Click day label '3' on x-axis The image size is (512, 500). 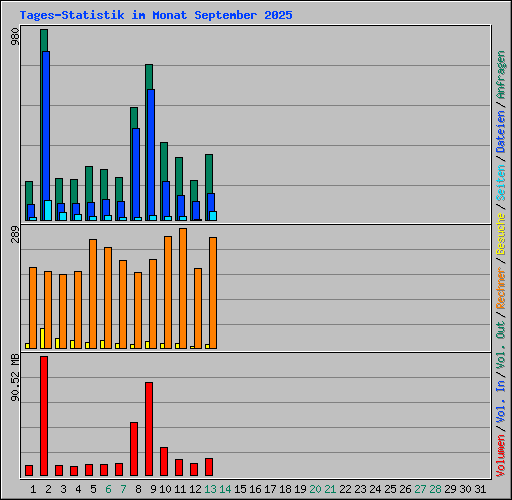click(63, 489)
